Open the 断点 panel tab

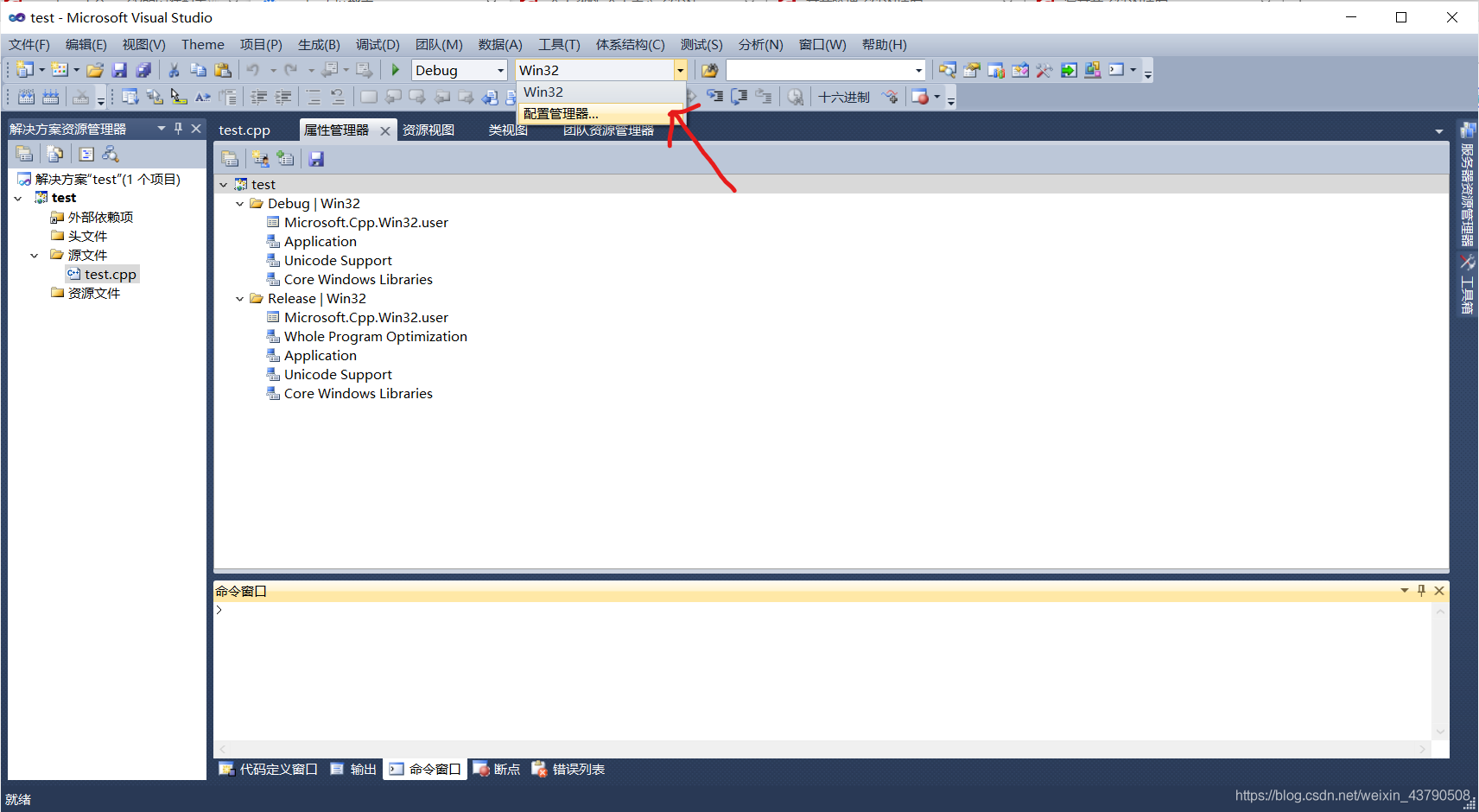(497, 770)
